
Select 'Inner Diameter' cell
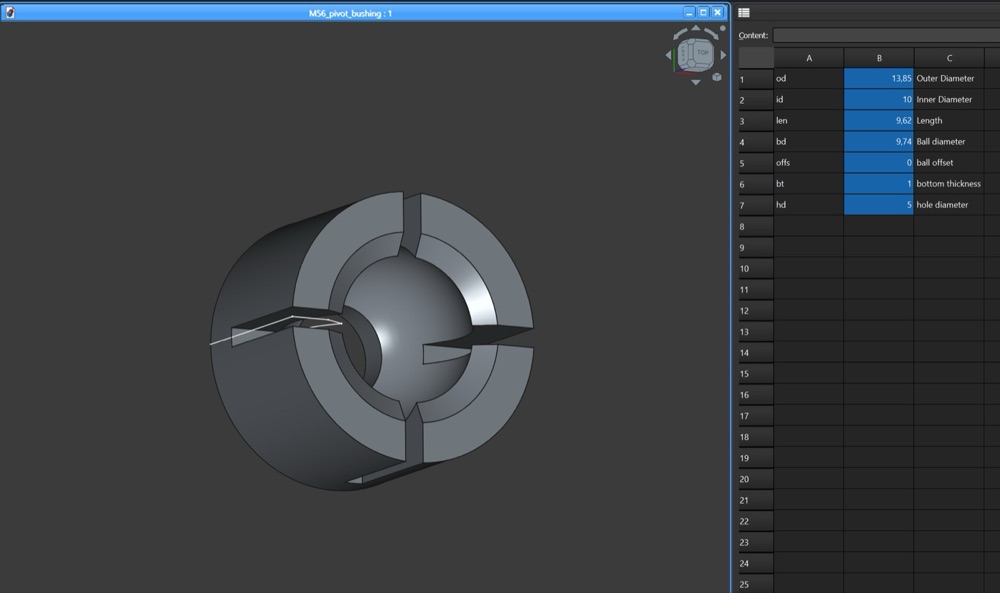coord(949,99)
